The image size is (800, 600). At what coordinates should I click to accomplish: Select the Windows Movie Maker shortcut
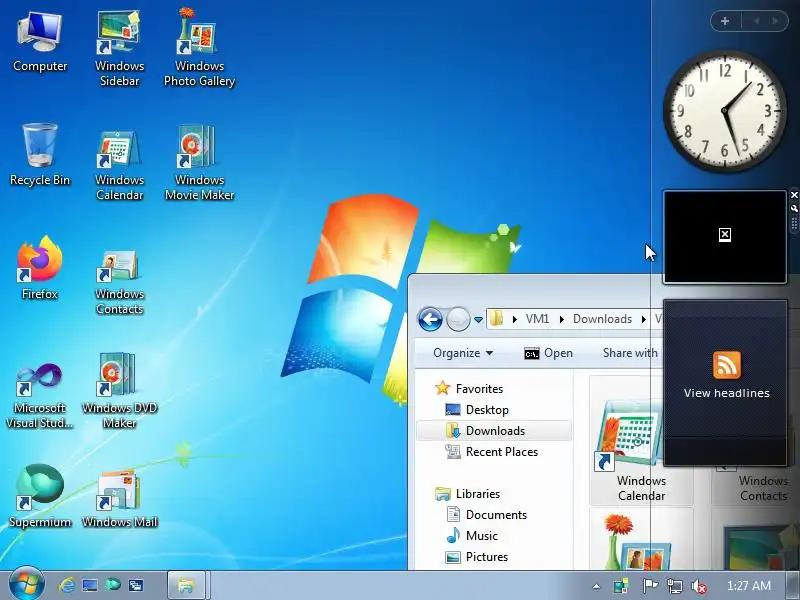[x=199, y=163]
